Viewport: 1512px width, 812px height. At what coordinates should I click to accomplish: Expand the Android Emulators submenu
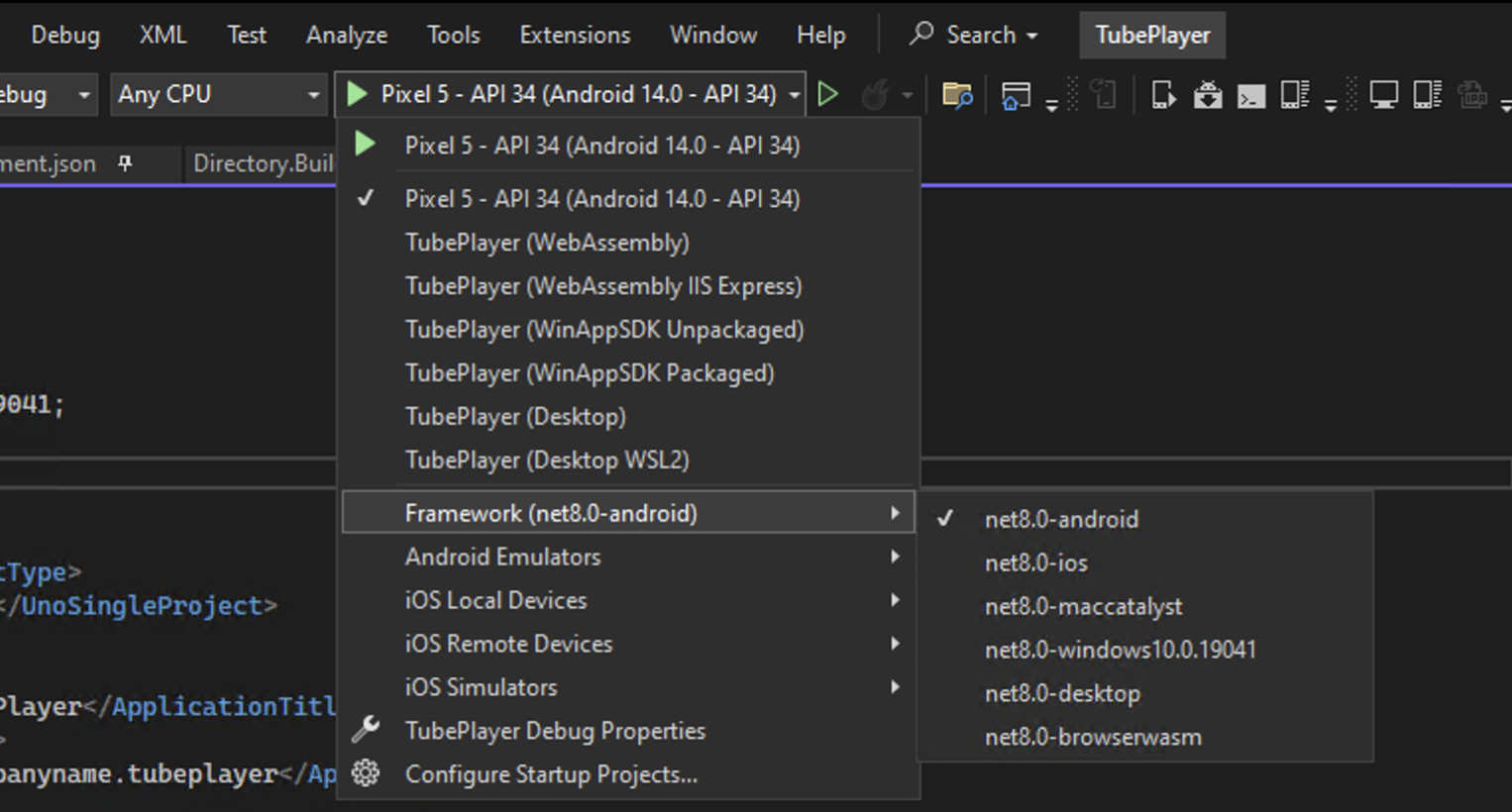502,557
